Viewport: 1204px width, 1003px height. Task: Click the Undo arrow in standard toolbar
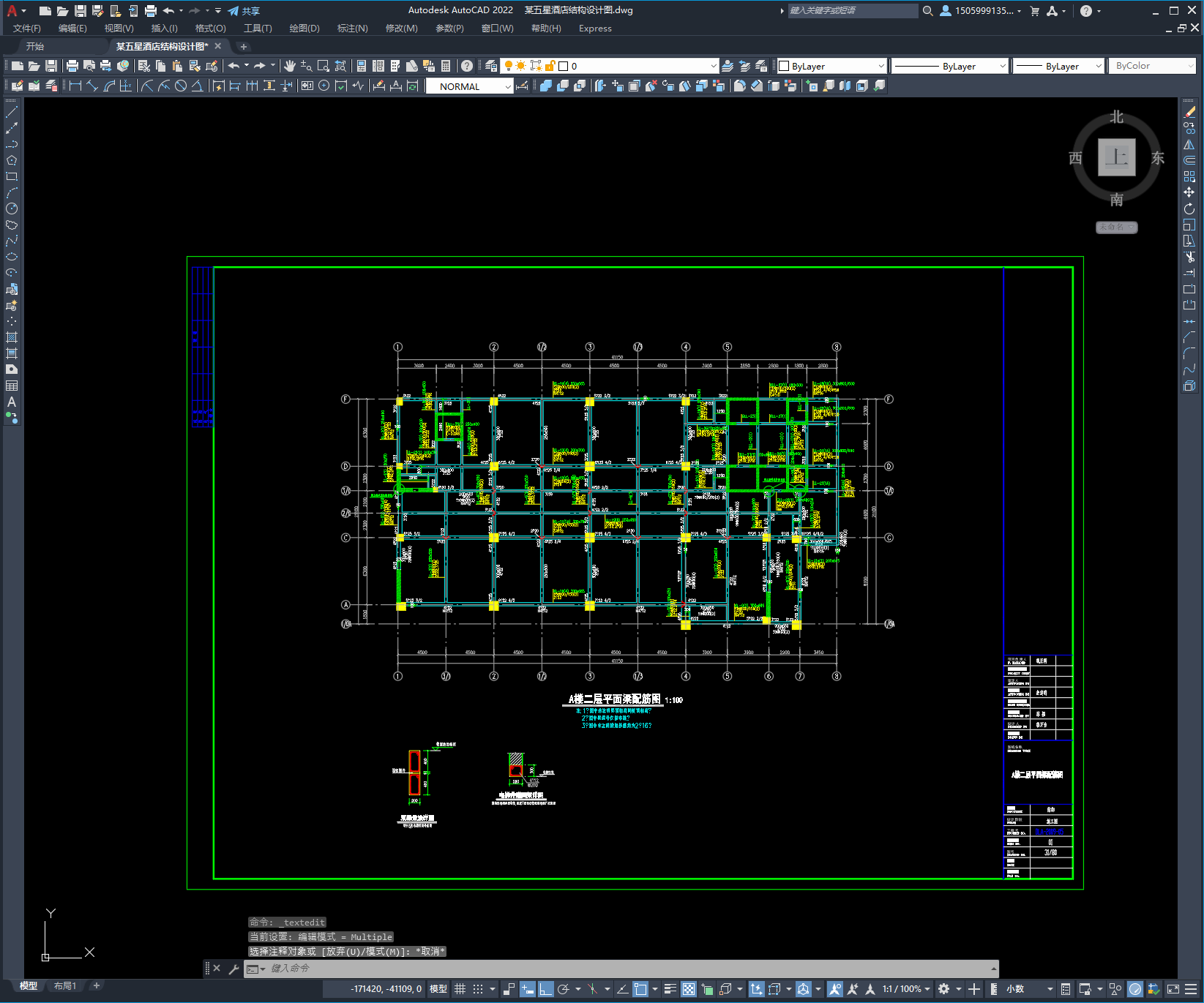click(233, 66)
